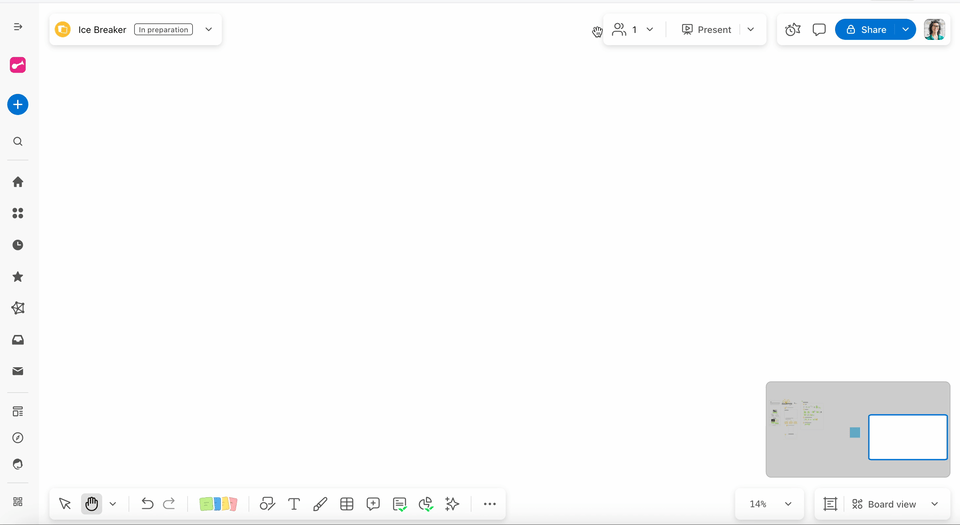Pick the yellow sticky note

225,504
